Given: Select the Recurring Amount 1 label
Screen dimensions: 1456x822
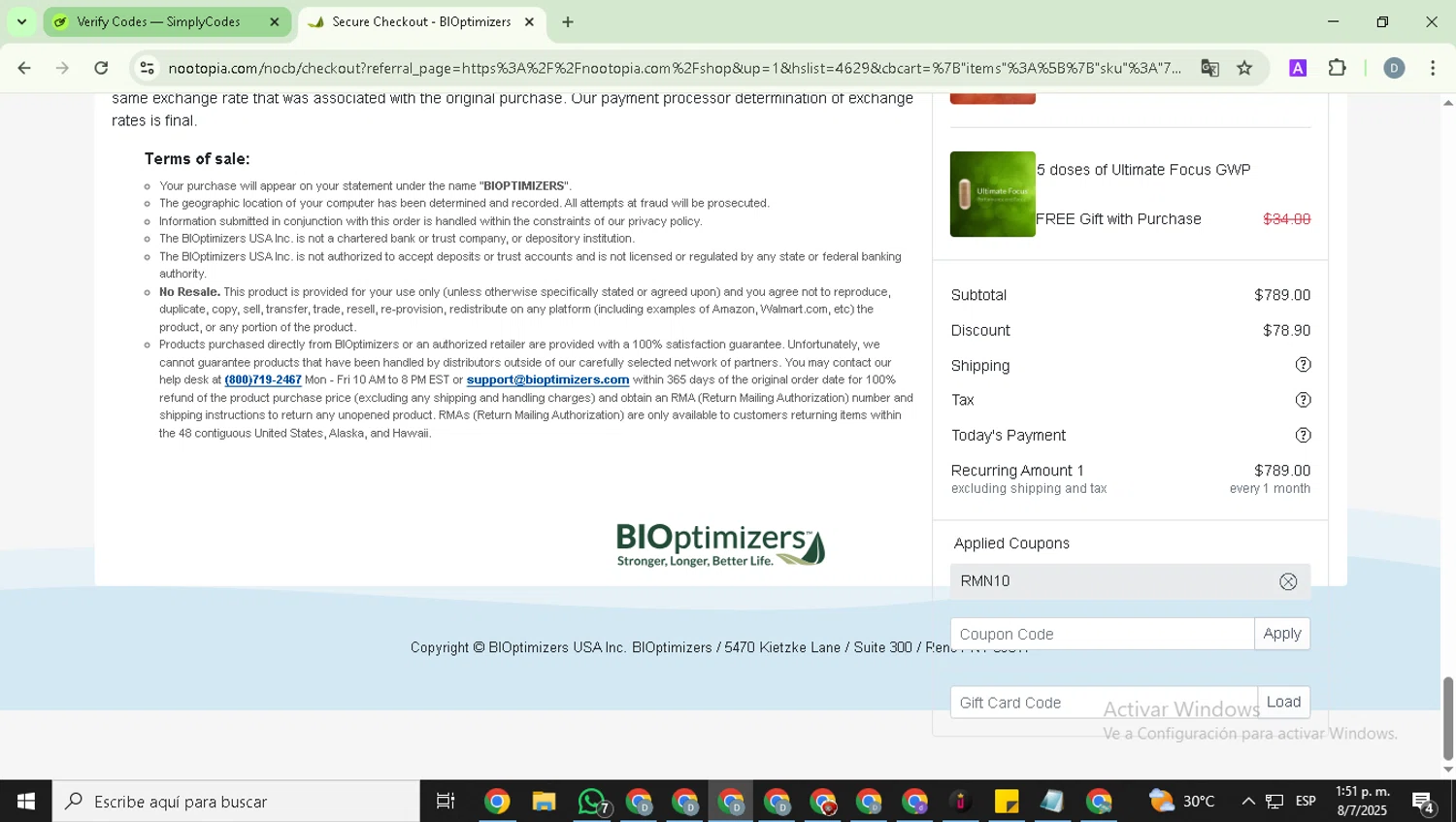Looking at the screenshot, I should coord(1017,471).
